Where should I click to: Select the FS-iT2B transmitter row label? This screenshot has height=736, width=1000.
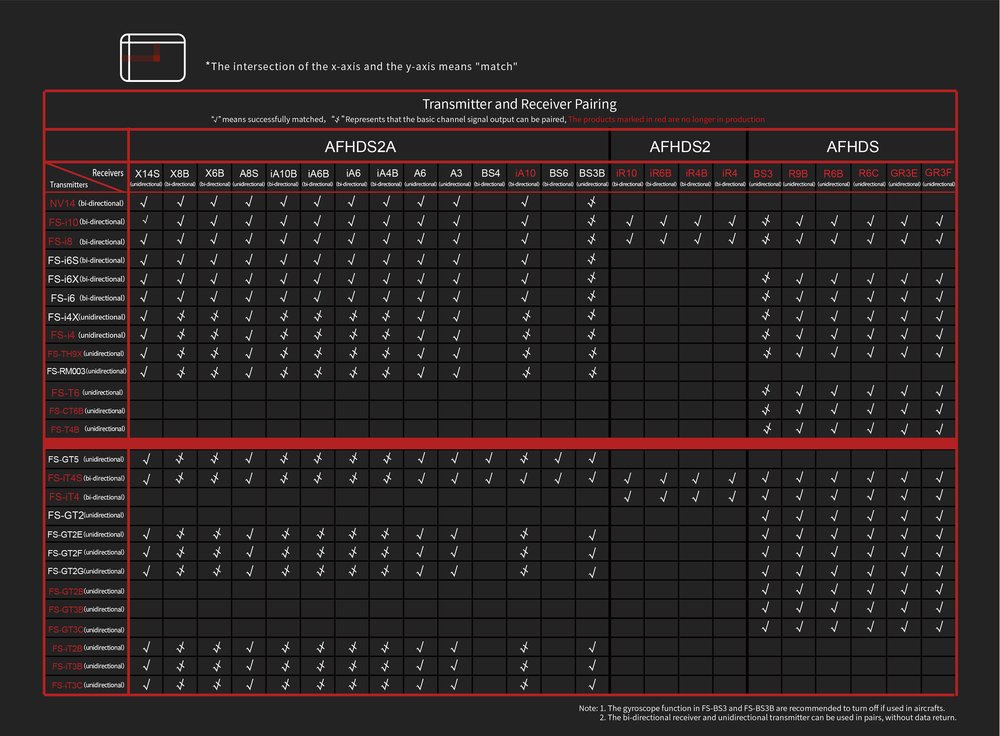coord(88,648)
